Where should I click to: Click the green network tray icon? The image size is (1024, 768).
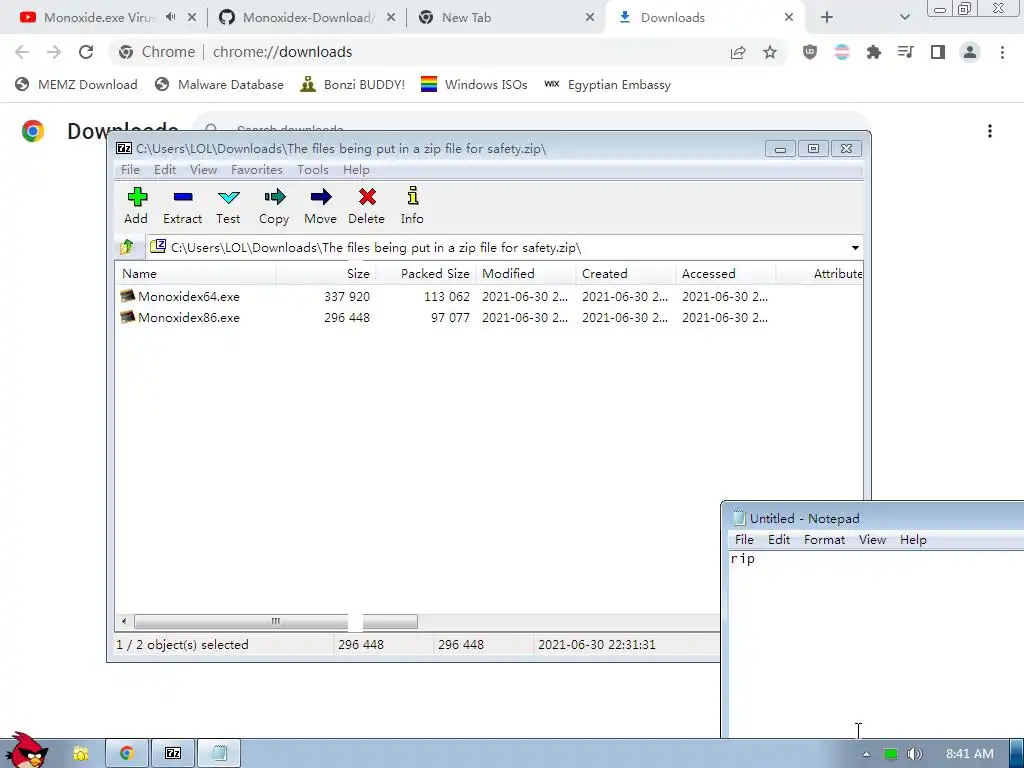[890, 754]
